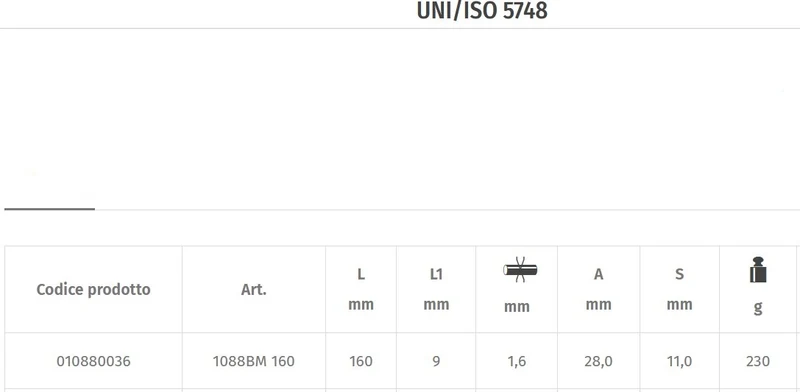Click the UNI/ISO 5748 heading
Viewport: 800px width, 392px height.
pyautogui.click(x=482, y=10)
